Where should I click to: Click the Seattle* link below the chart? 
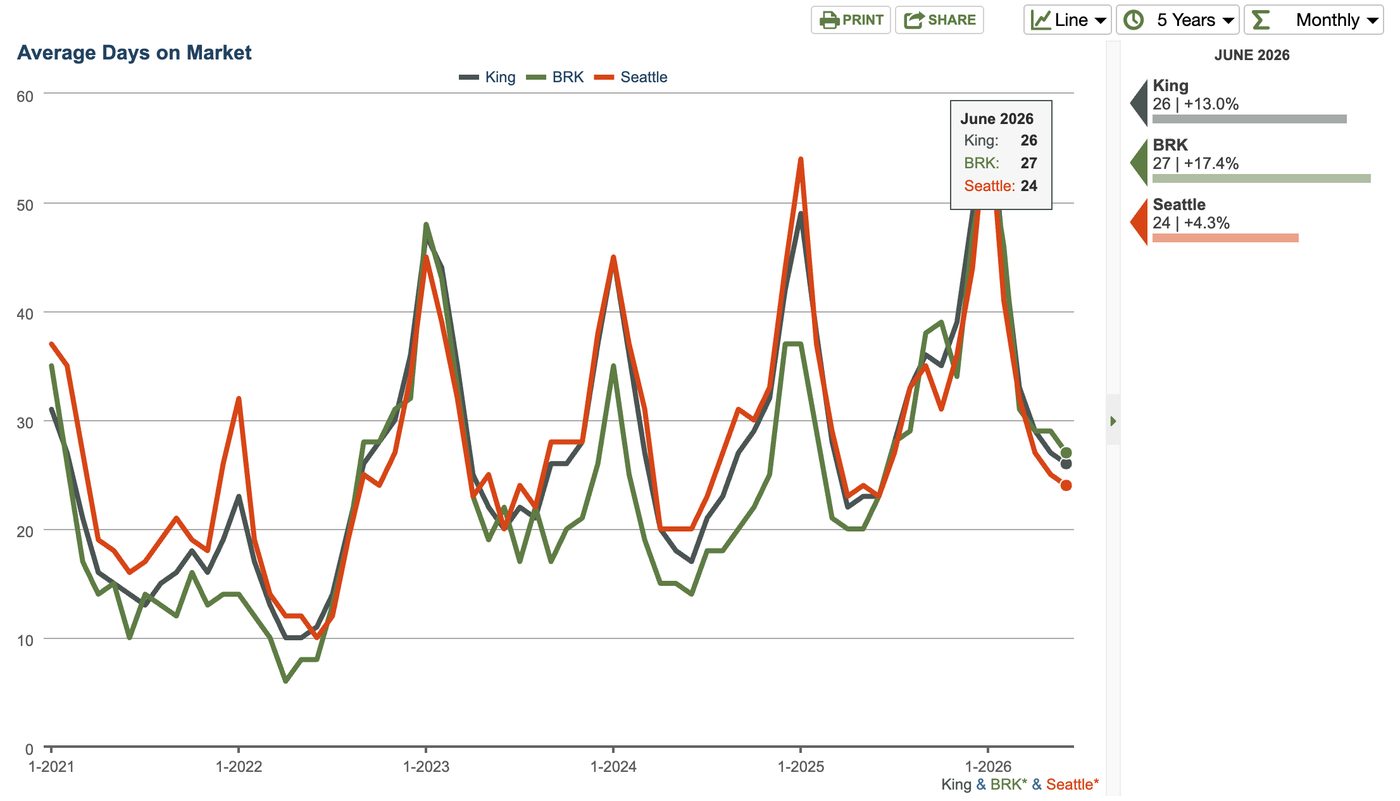pos(1072,784)
